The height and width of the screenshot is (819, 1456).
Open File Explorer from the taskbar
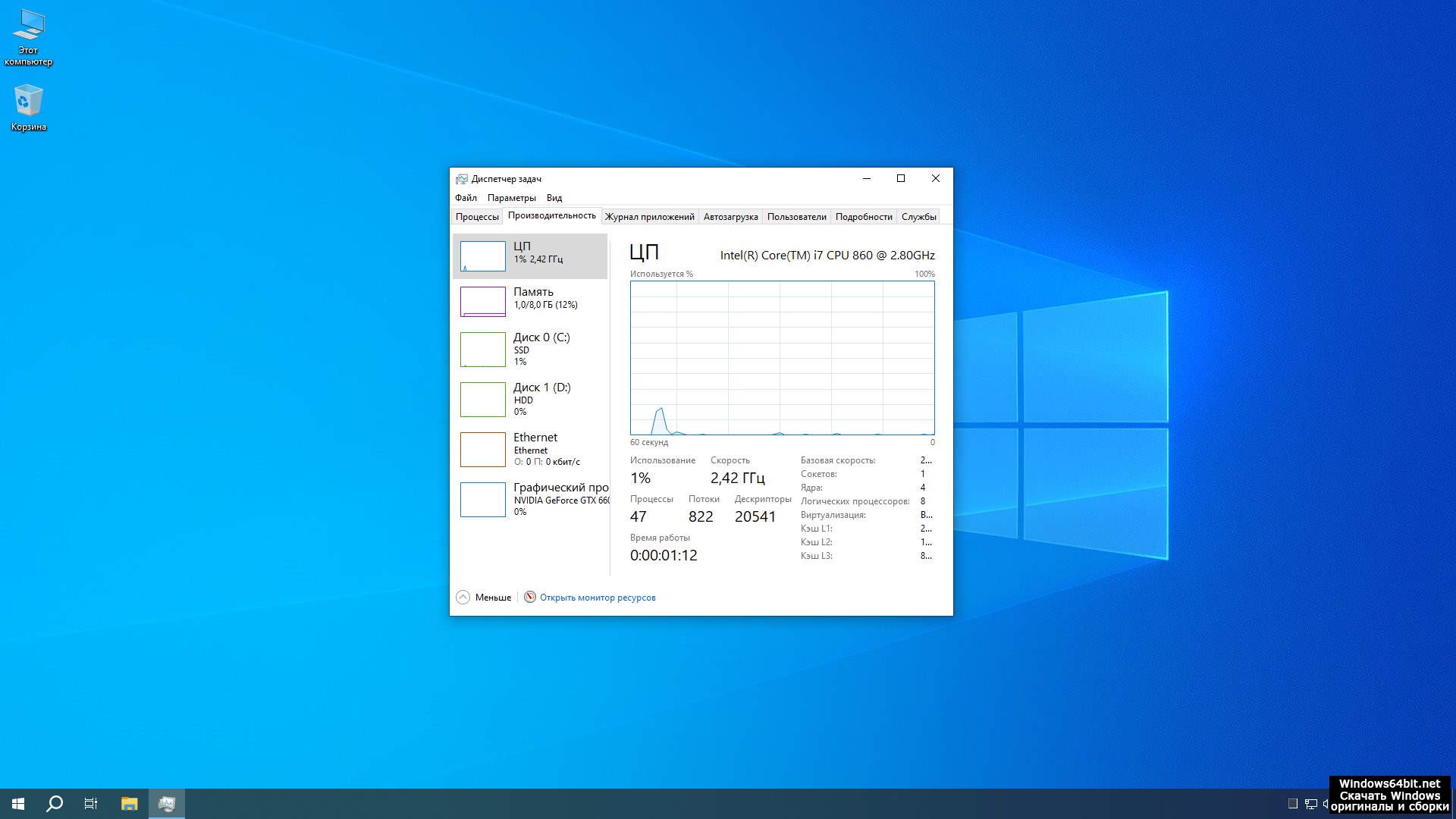coord(129,804)
